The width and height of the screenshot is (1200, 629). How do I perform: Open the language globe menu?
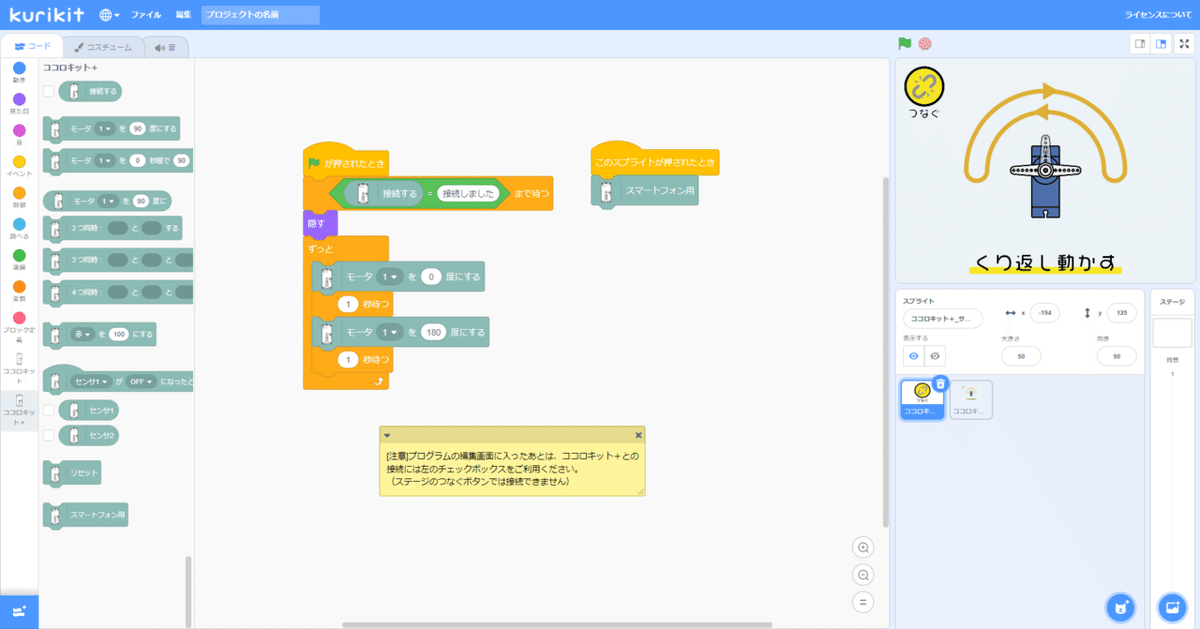(x=109, y=15)
